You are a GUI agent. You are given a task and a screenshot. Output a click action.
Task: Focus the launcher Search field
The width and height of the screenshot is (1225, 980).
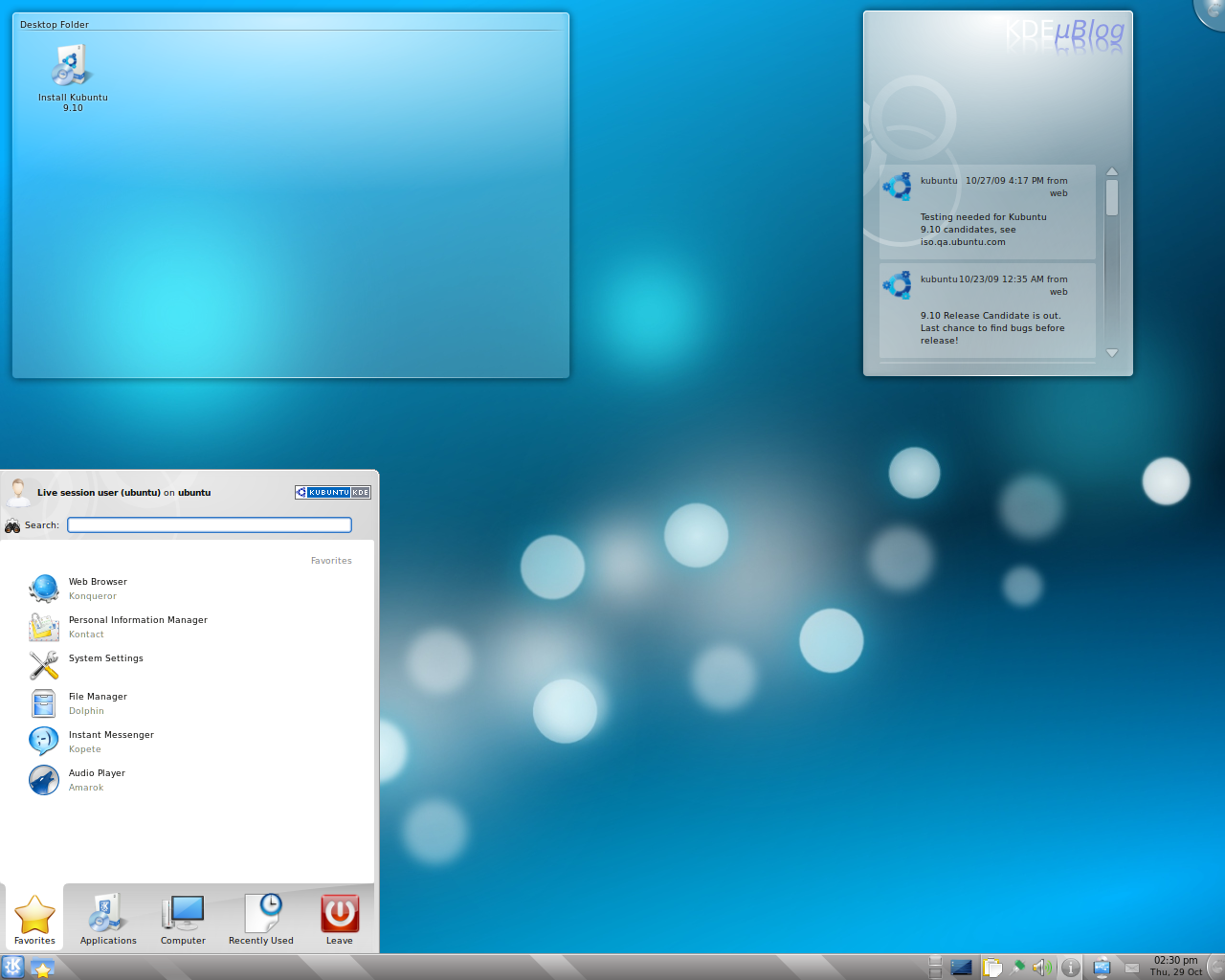[210, 524]
